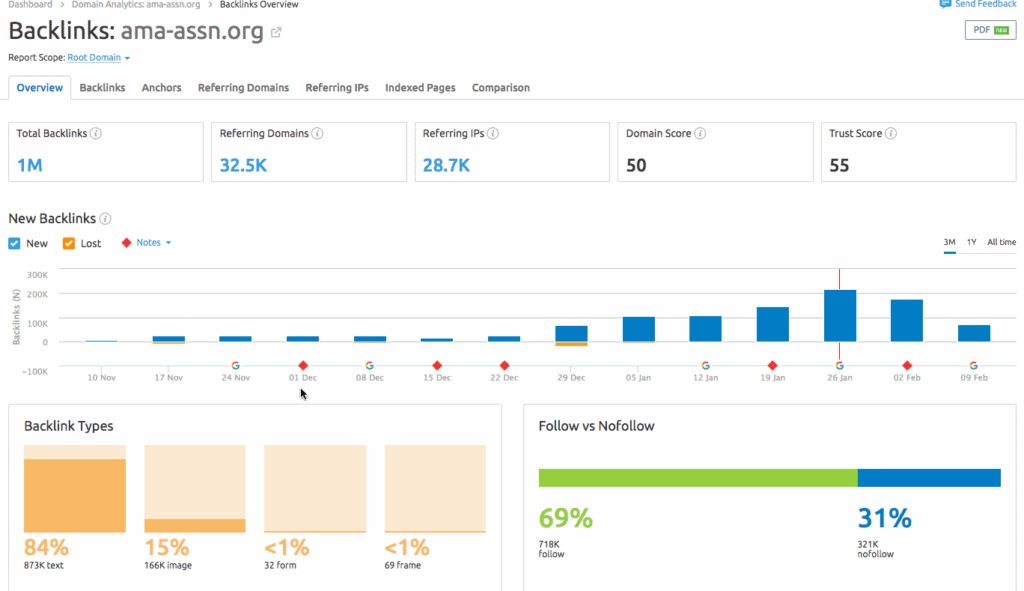Image resolution: width=1024 pixels, height=591 pixels.
Task: Click the 19 Jan chart bar
Action: pyautogui.click(x=773, y=324)
